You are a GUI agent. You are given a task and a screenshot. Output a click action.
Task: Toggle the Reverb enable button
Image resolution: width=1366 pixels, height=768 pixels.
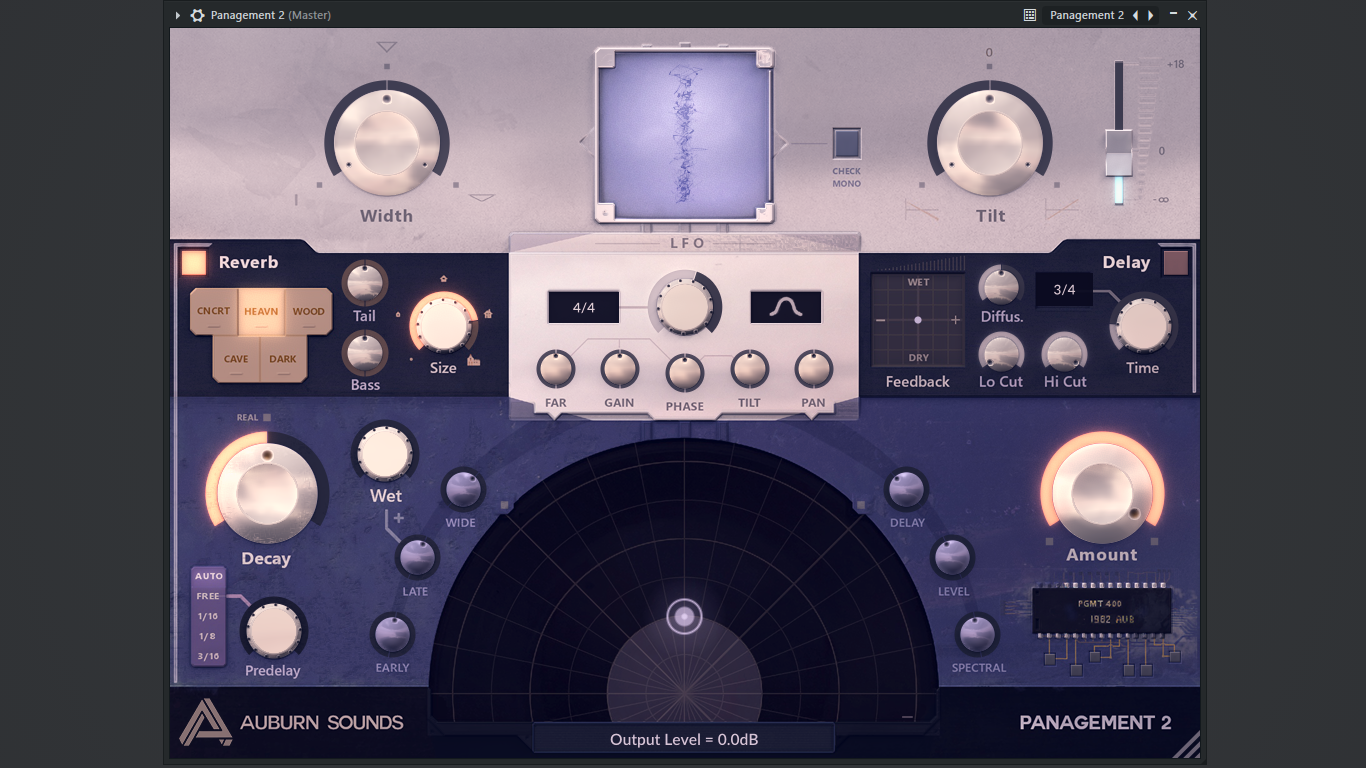(x=194, y=262)
